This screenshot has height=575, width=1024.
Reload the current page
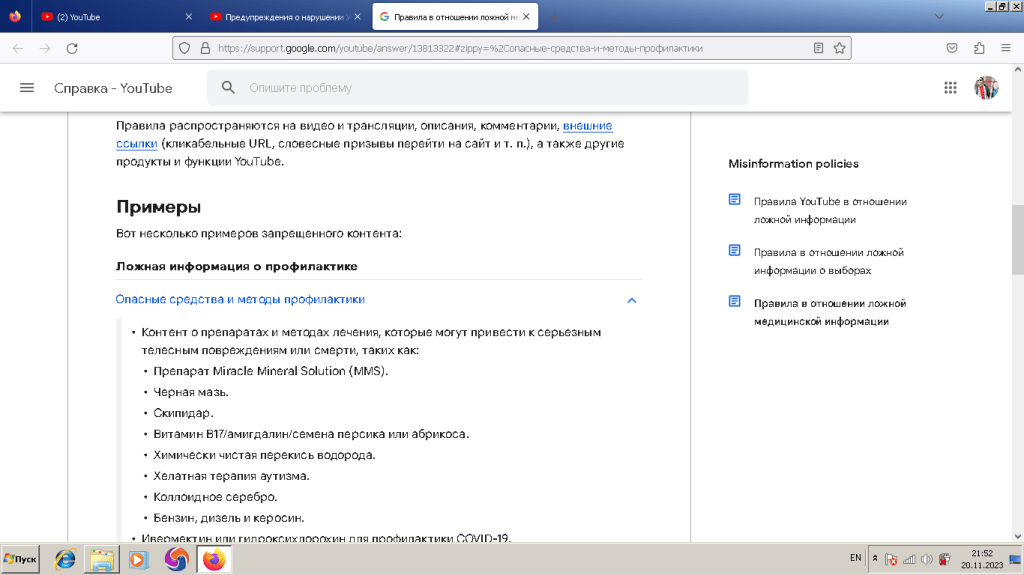71,47
